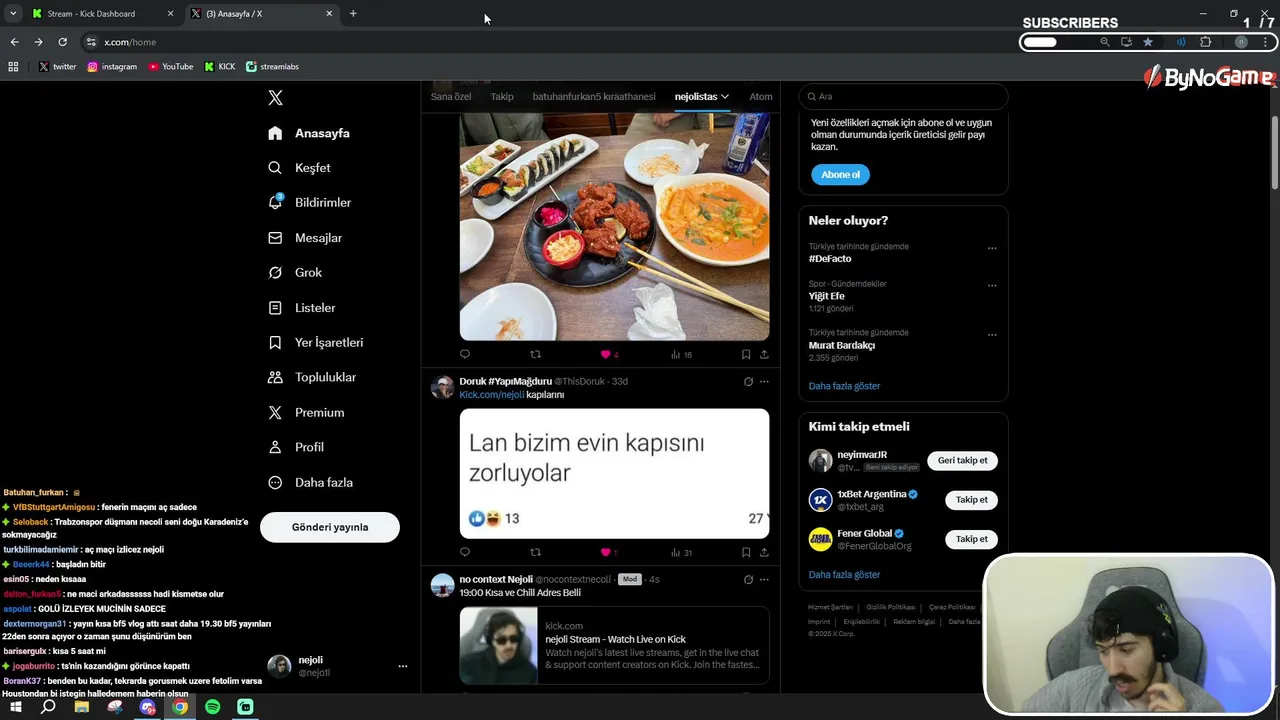Open a new Chrome tab
This screenshot has width=1280, height=720.
(353, 13)
